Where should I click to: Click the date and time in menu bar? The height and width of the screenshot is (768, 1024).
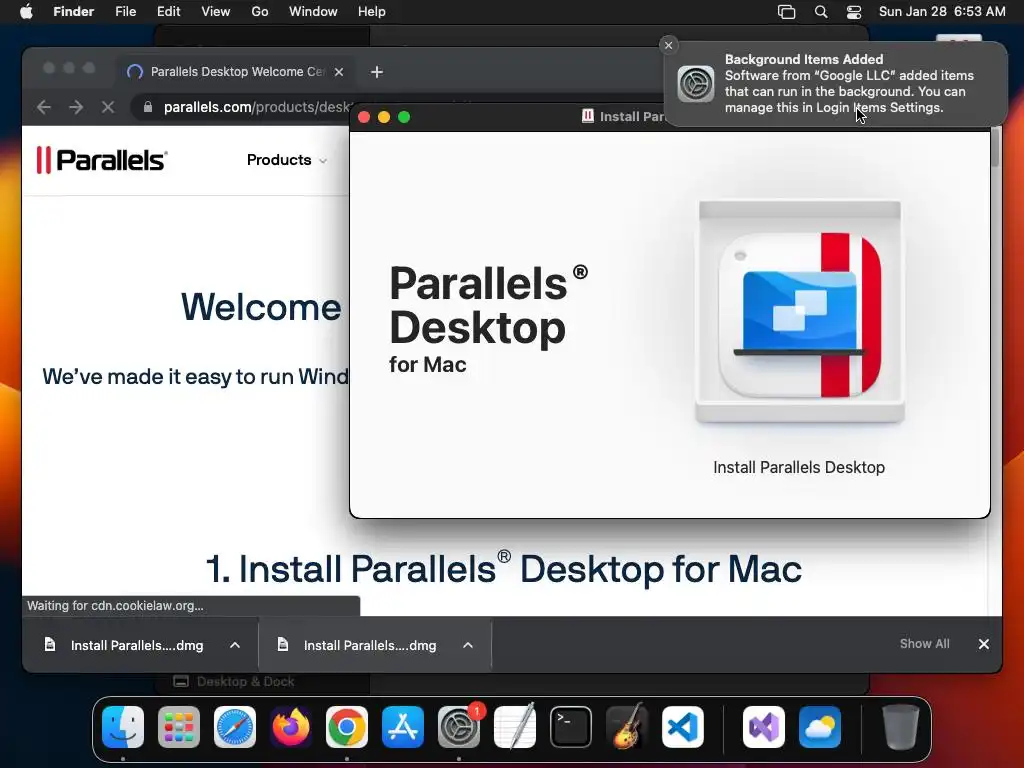coord(942,12)
